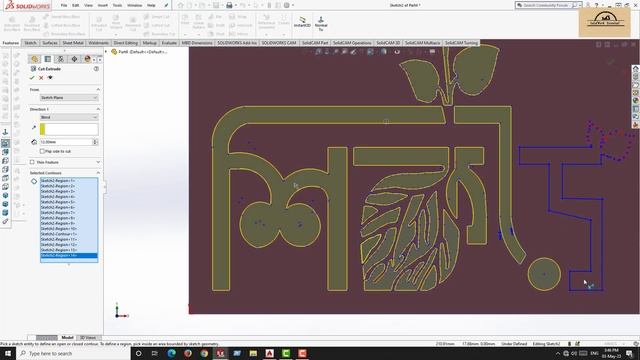Click the magnifier icon in the search box
Screen dimensions: 640x360
pos(574,5)
